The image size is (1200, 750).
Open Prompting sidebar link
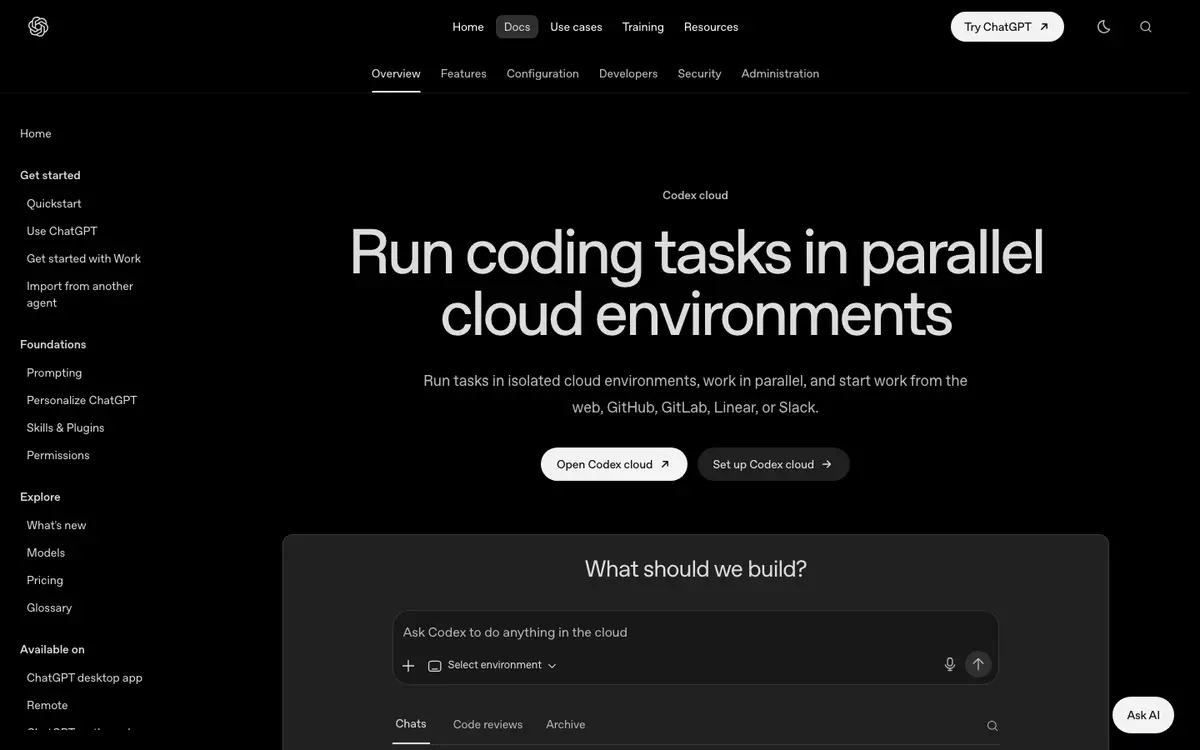tap(54, 373)
